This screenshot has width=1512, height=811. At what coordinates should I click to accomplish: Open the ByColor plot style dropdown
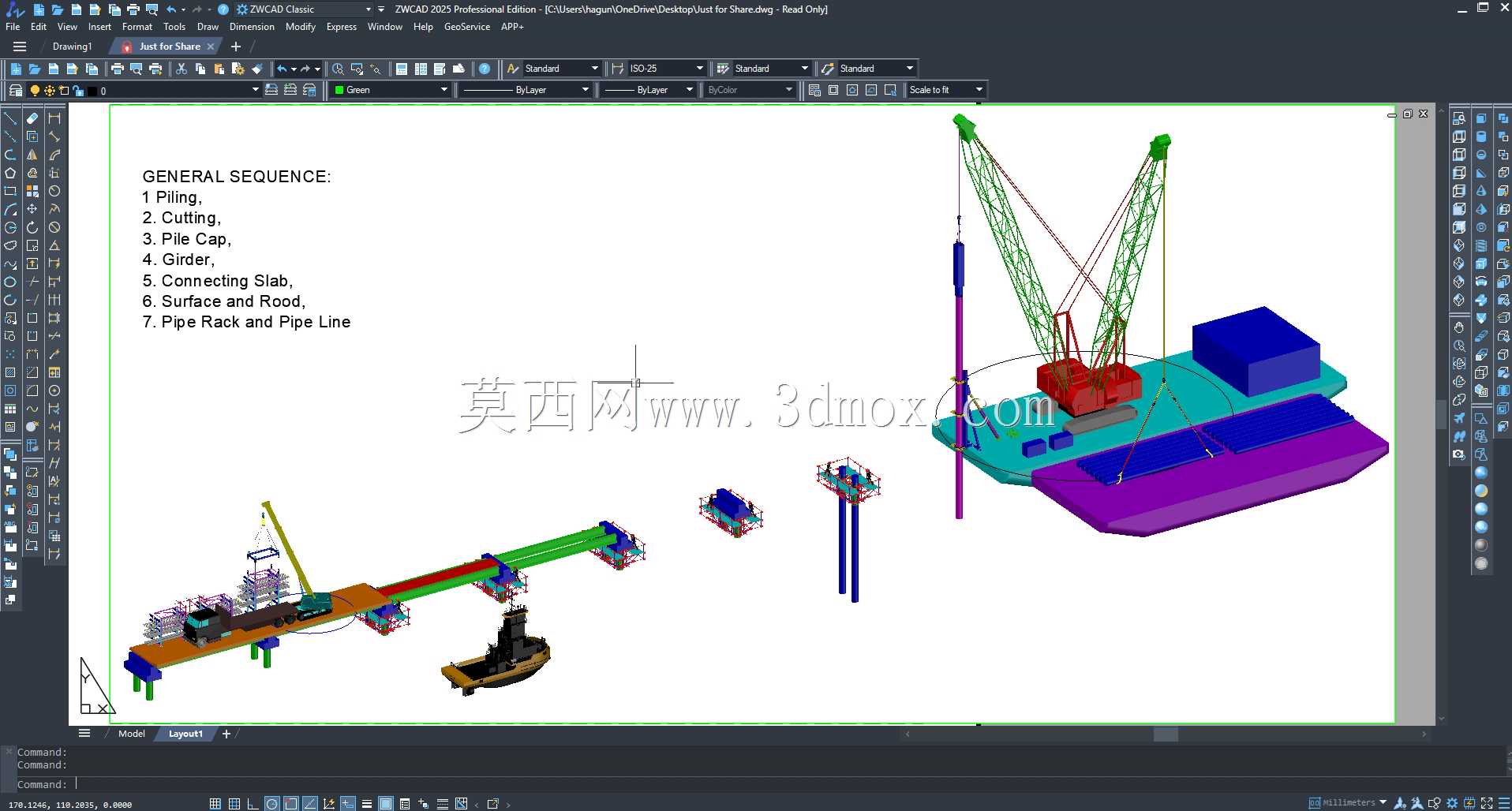point(789,90)
